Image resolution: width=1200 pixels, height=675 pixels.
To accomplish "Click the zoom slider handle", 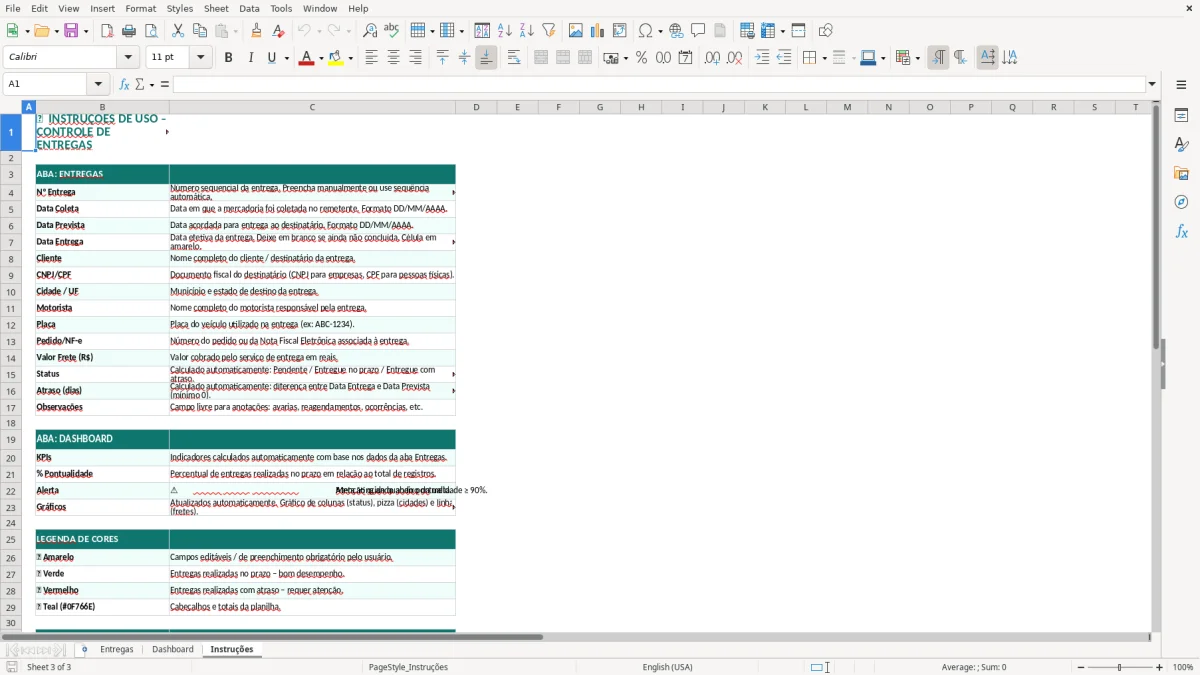I will [1120, 667].
